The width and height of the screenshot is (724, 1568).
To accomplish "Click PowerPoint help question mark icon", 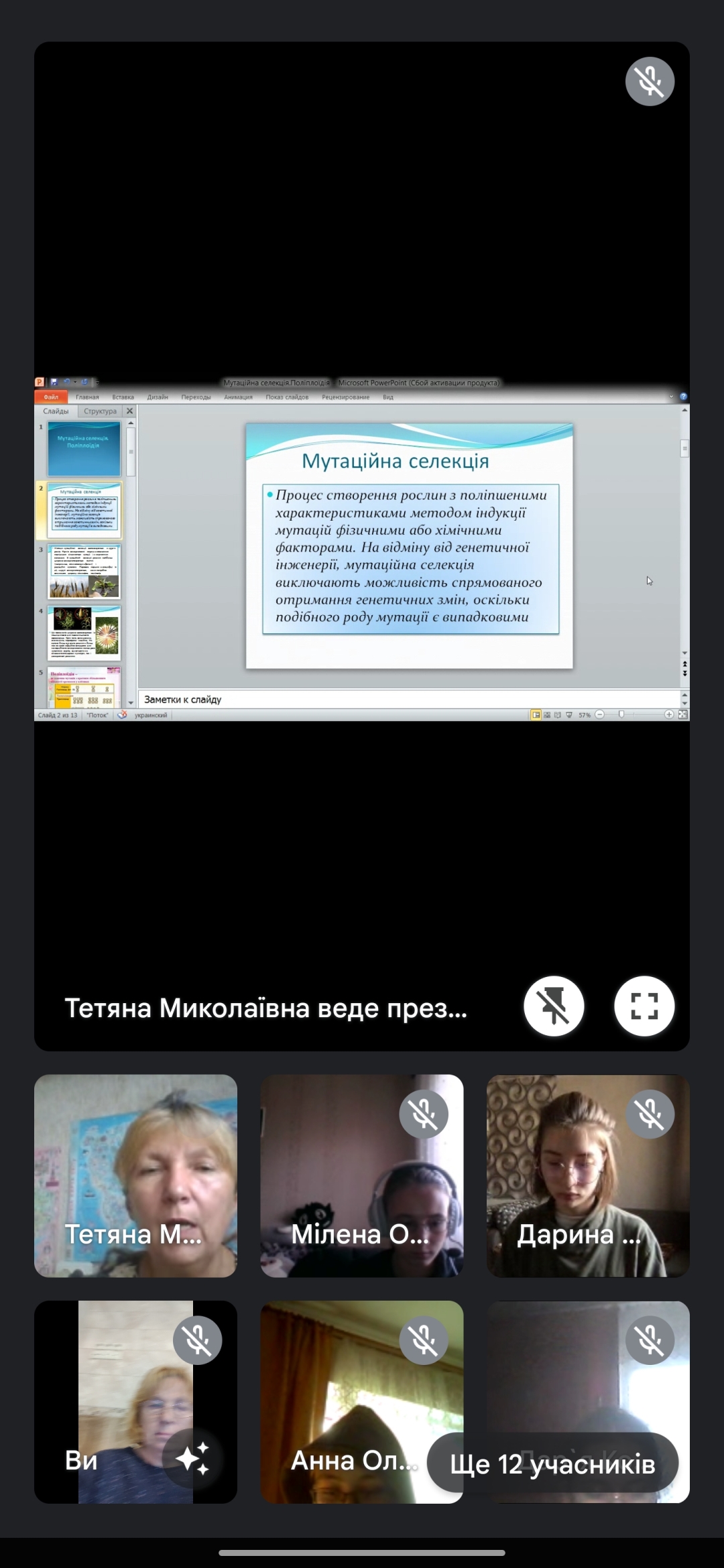I will pyautogui.click(x=683, y=397).
